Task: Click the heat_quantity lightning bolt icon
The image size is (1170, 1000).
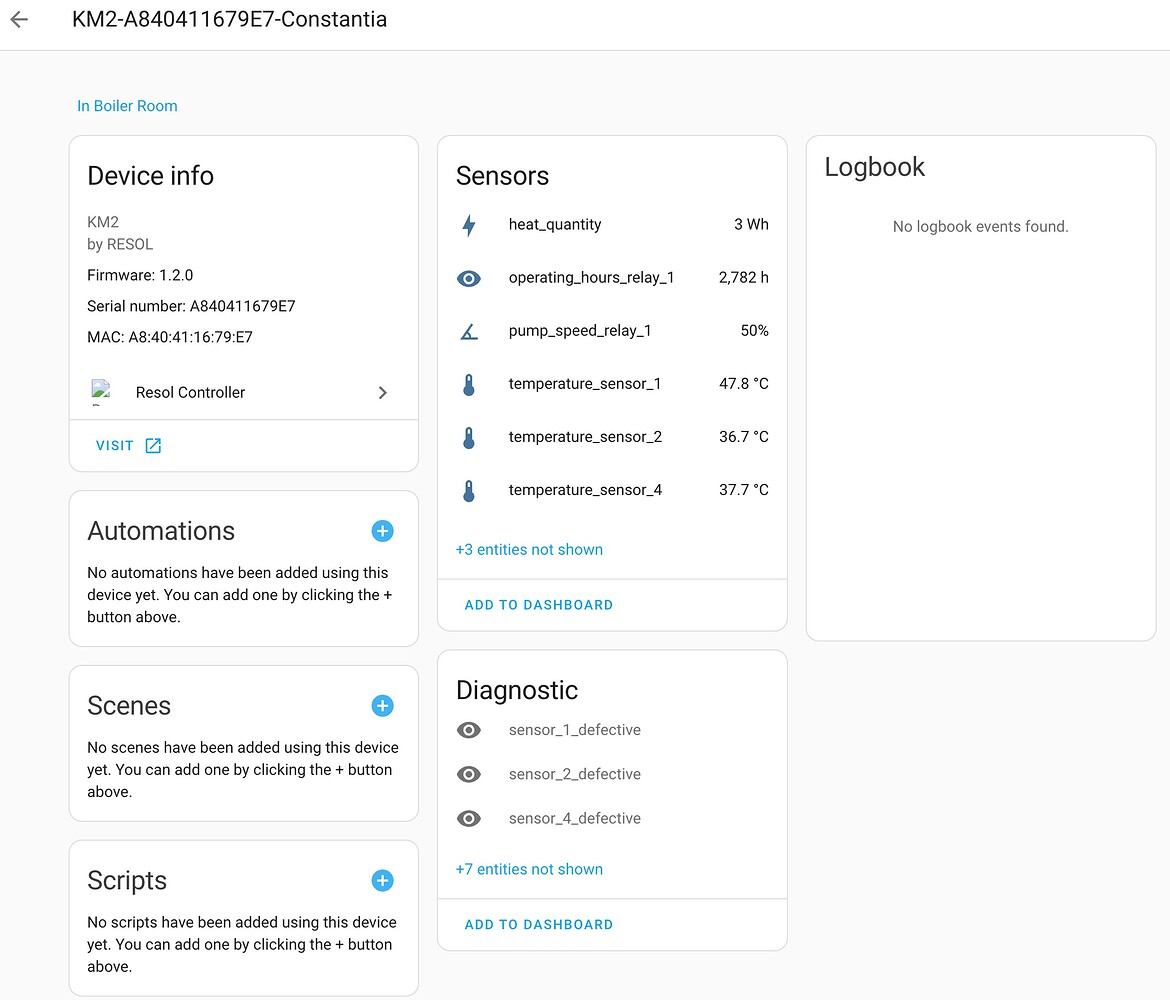Action: click(x=469, y=225)
